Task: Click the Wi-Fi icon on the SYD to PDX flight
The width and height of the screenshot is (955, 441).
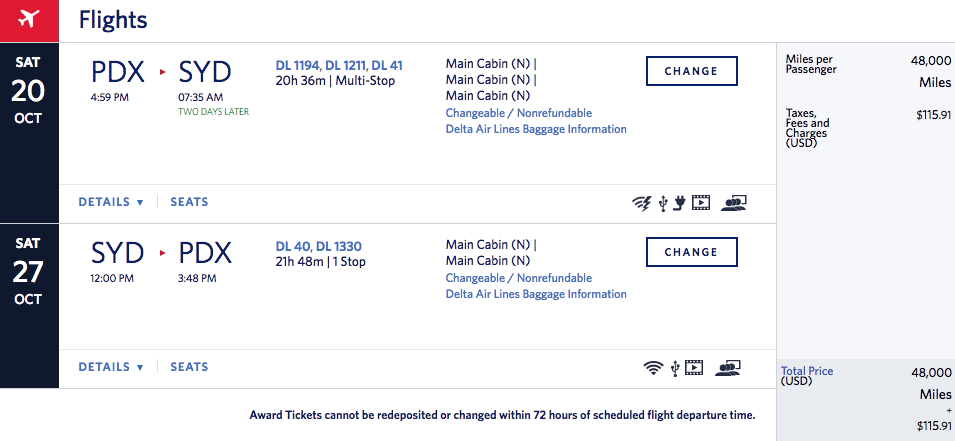Action: tap(653, 368)
